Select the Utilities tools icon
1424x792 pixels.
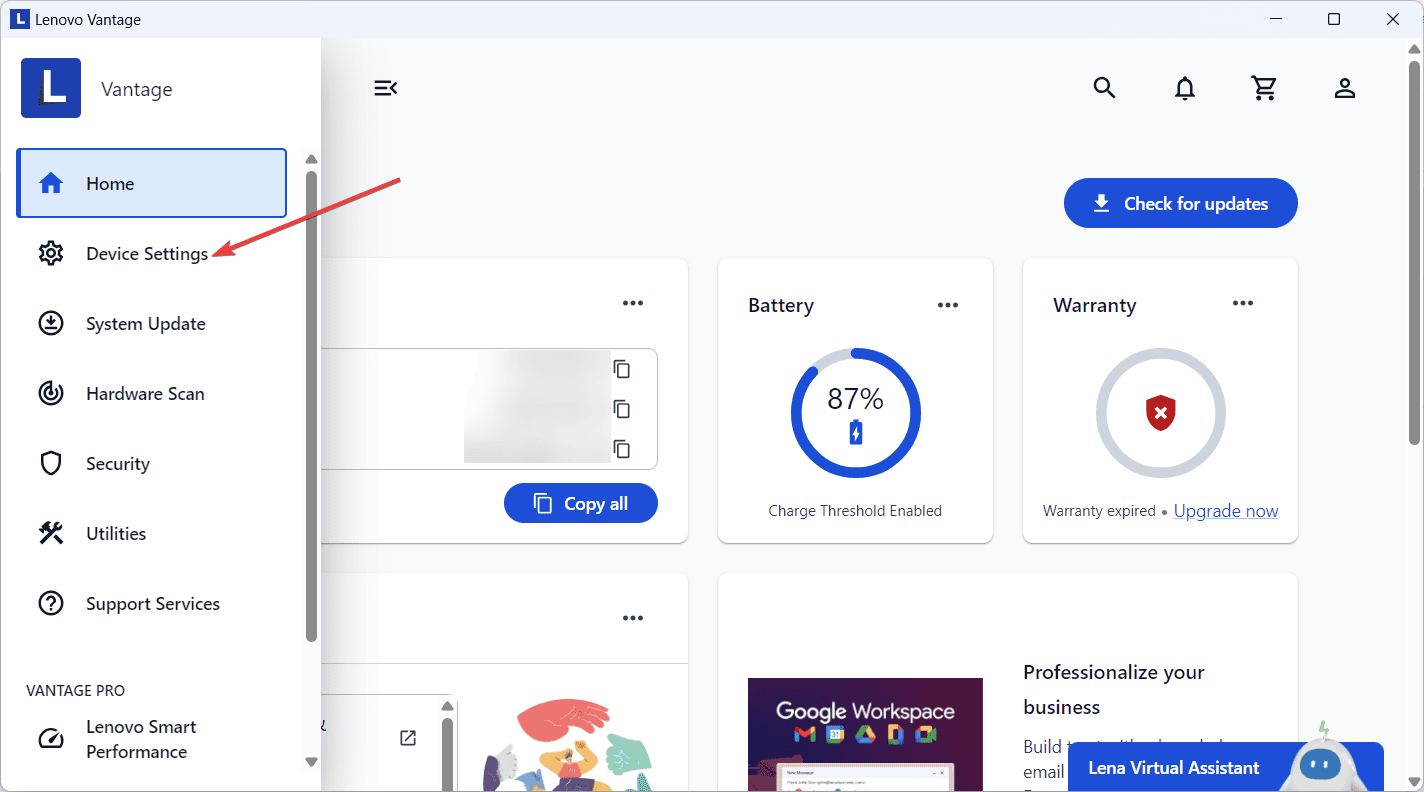[x=51, y=533]
